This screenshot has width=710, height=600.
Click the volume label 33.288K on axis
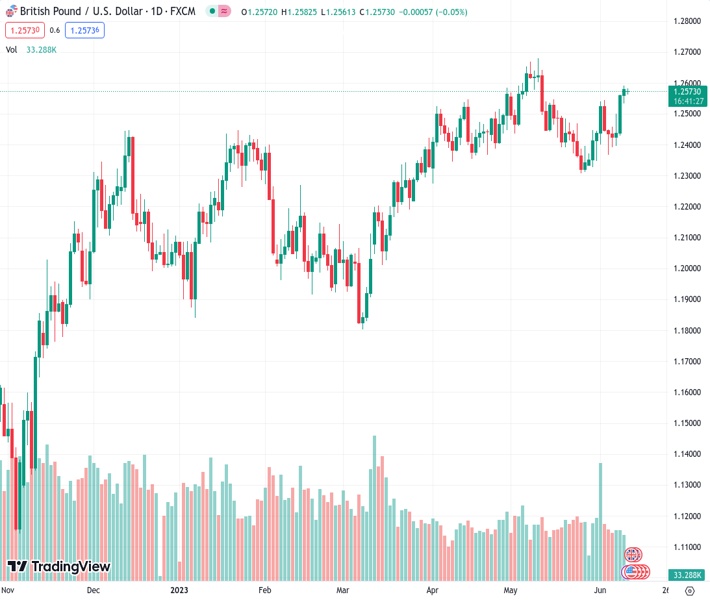click(685, 575)
